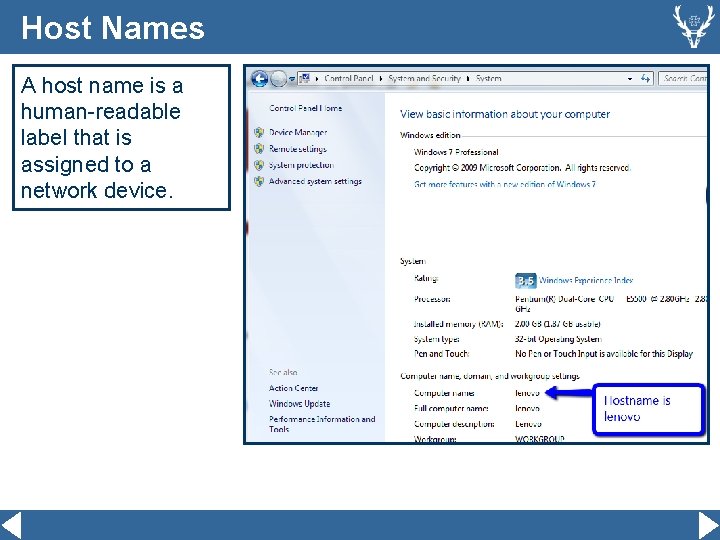Click the shield icon beside Device Manager

click(259, 133)
